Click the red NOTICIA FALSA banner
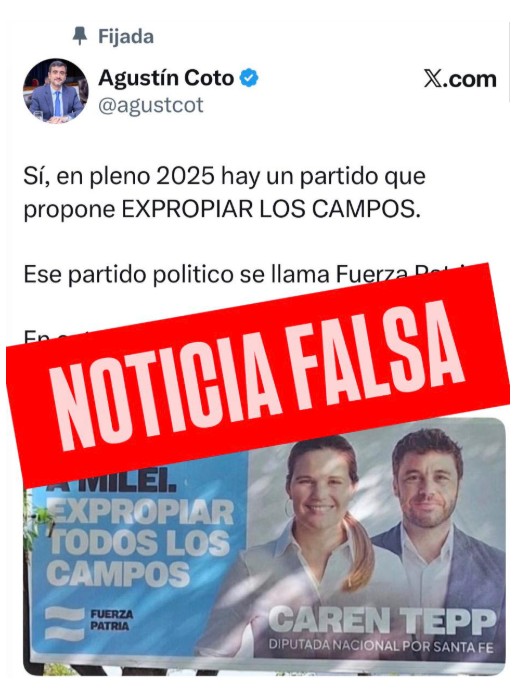 click(258, 376)
